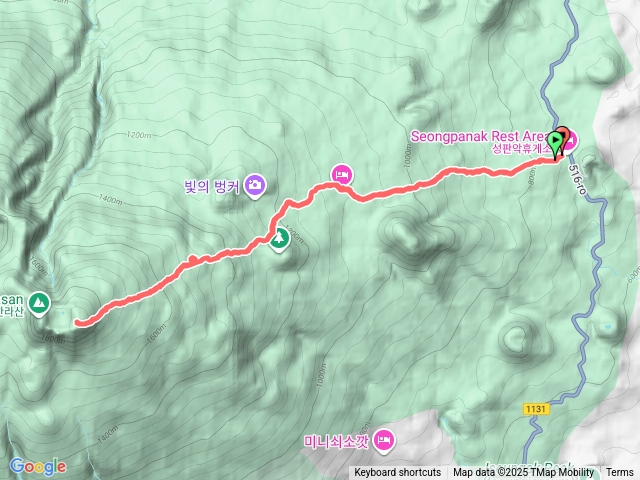Click the 한라산 text label
The image size is (640, 480).
coord(11,312)
